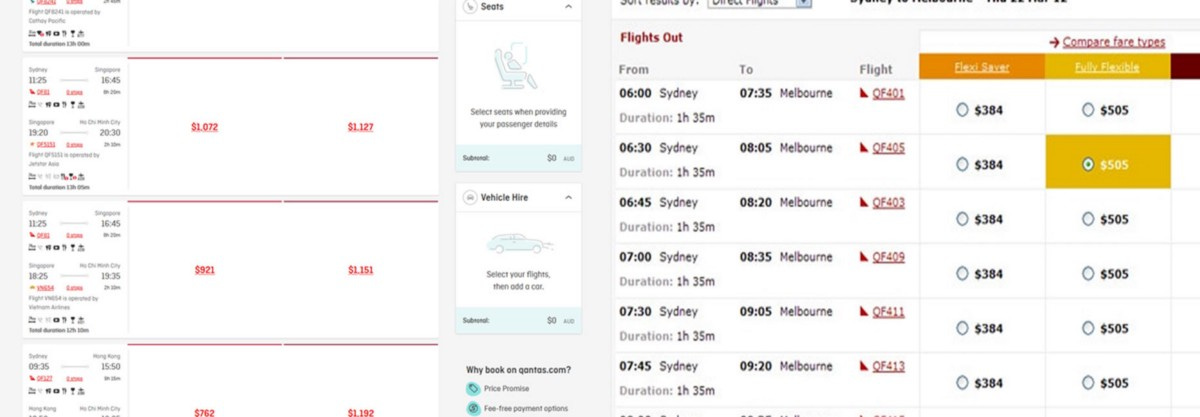Click the Why book on qantas.com? heading
Screen dimensions: 1200x417
tap(518, 370)
